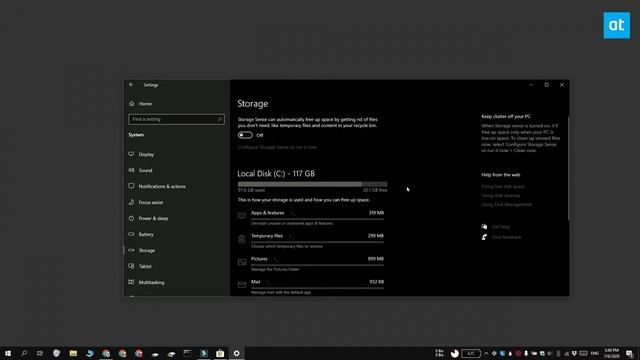Screen dimensions: 640x360
Task: Click the Local Disk C usage bar
Action: pos(313,184)
